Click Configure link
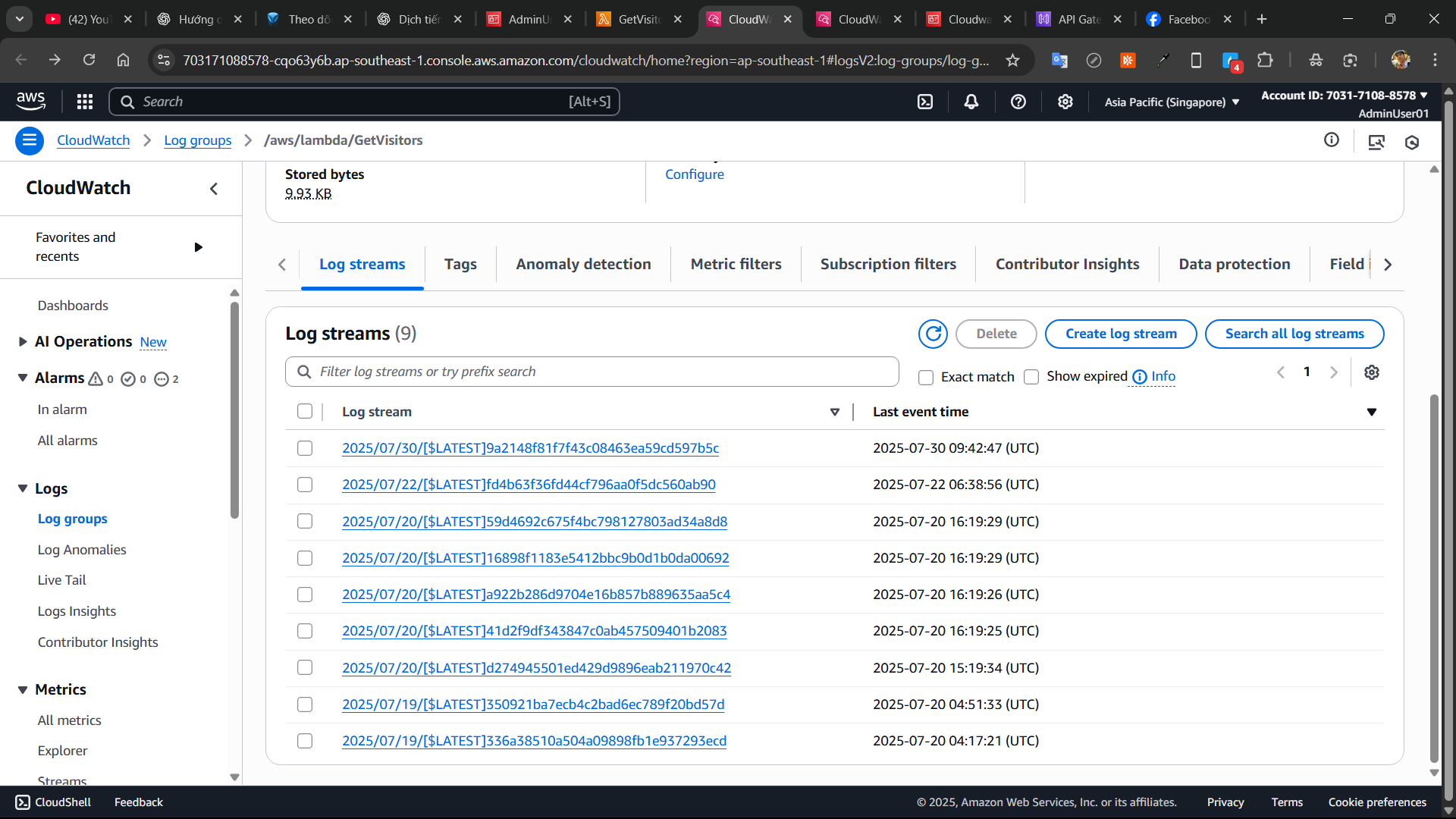1456x819 pixels. [695, 174]
